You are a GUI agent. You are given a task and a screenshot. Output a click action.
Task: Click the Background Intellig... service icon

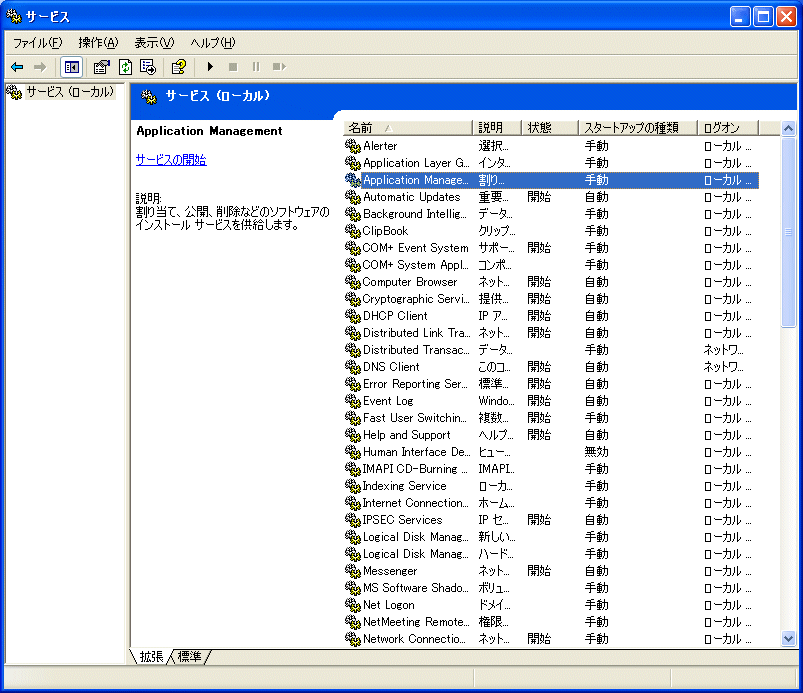353,214
